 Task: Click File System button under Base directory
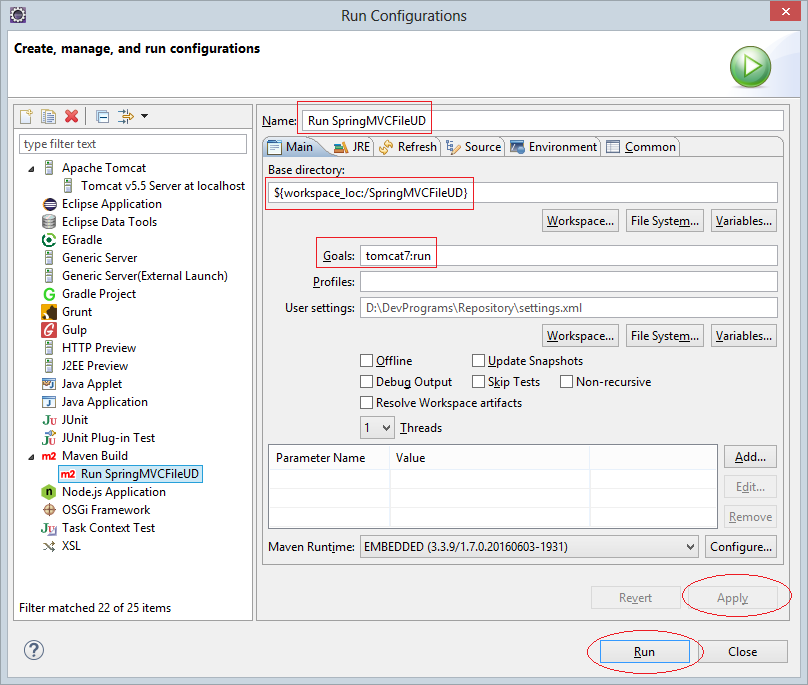[665, 221]
